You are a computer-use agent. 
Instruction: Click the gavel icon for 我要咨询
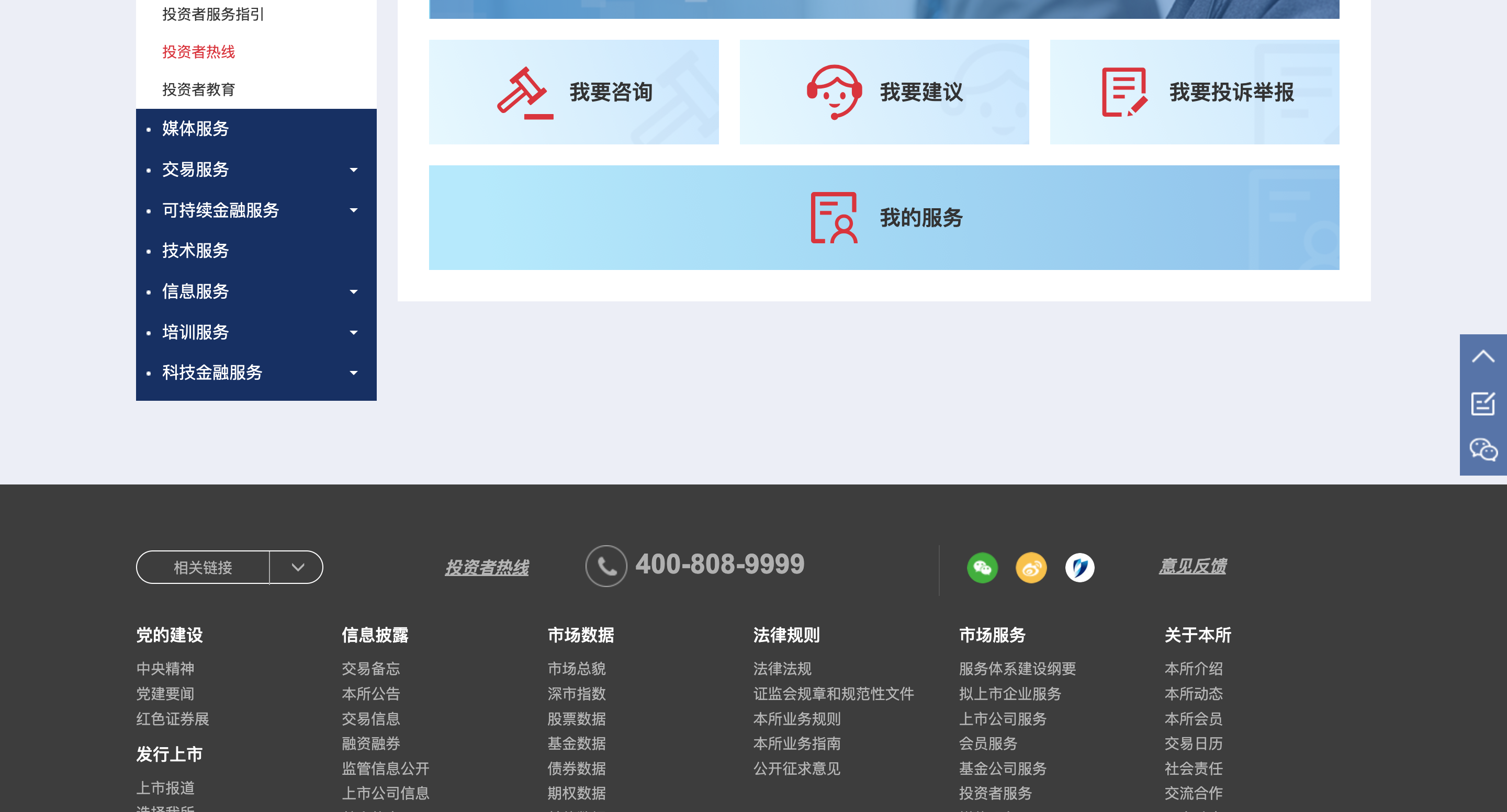(524, 93)
